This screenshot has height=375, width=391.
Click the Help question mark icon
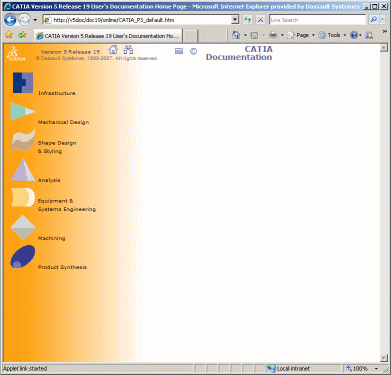pos(354,35)
